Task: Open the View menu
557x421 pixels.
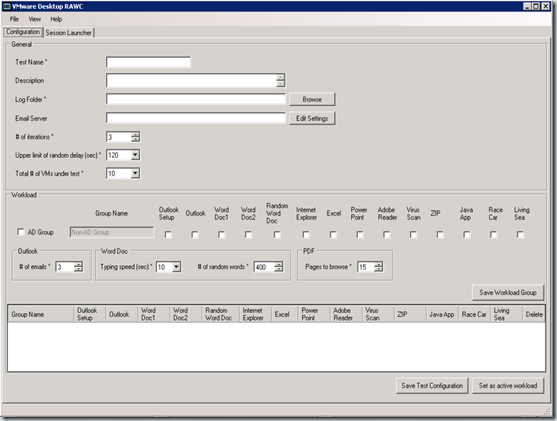Action: coord(34,19)
